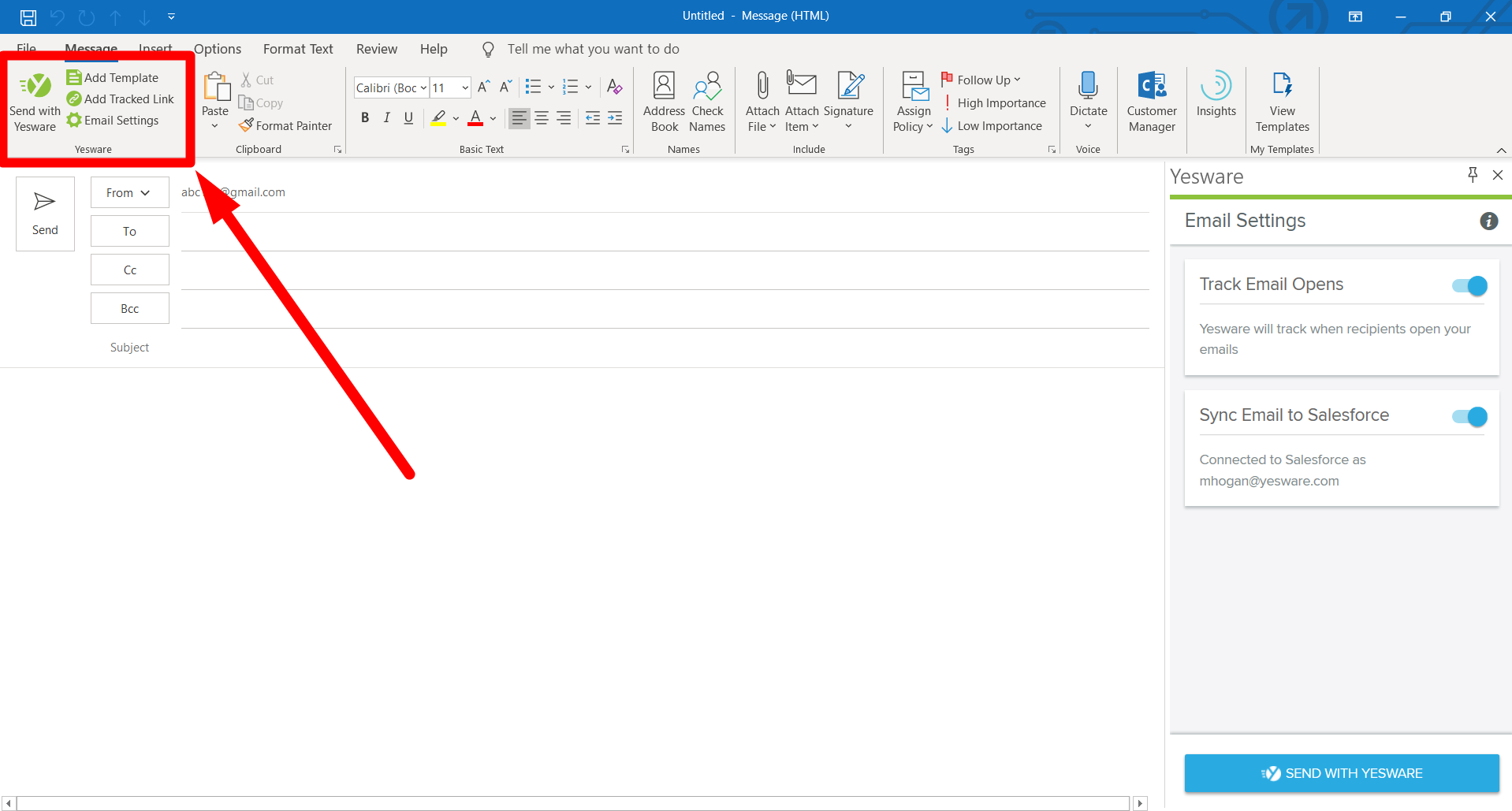Open the Address Book
This screenshot has height=811, width=1512.
pos(664,102)
